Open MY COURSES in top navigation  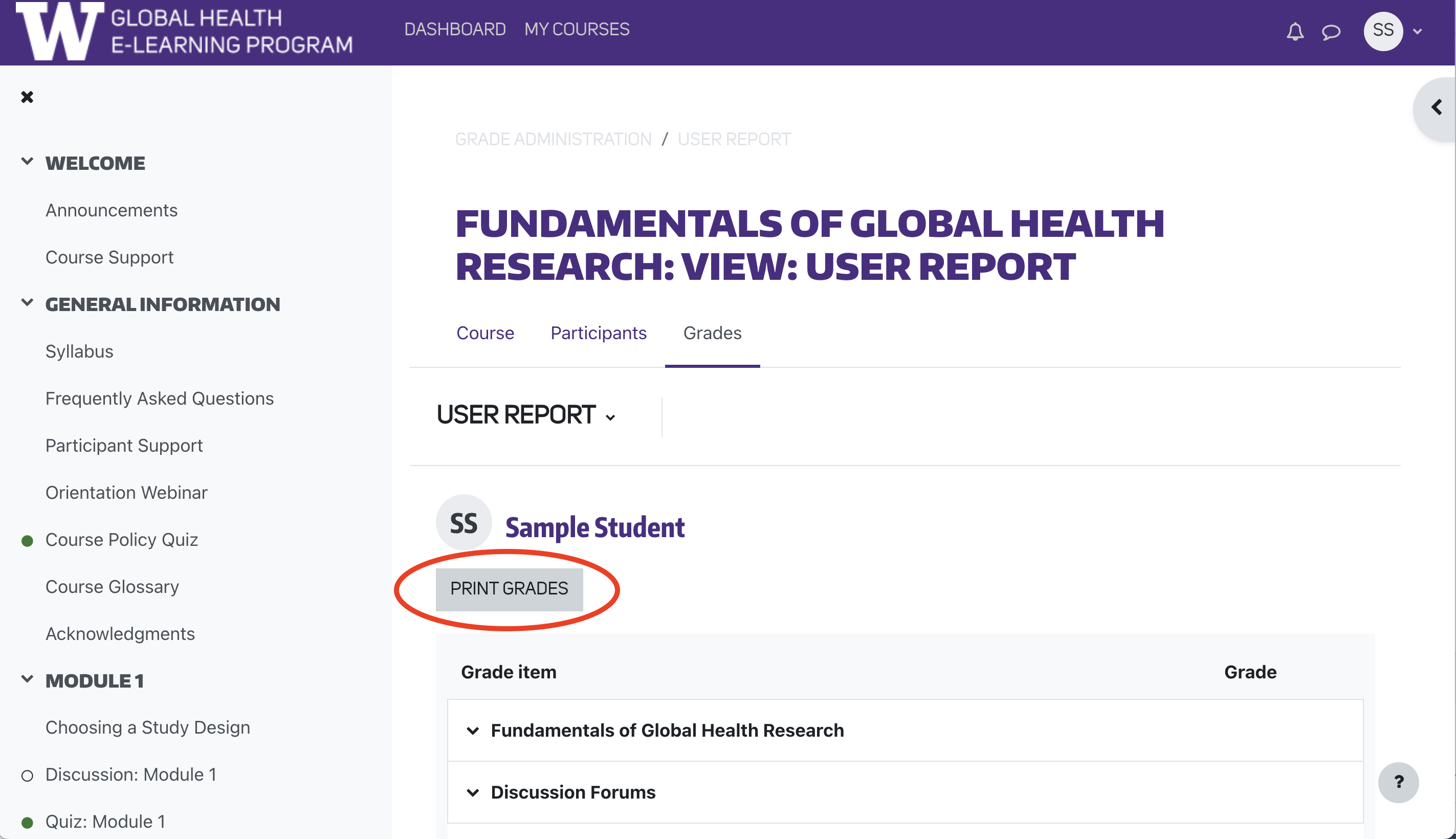(x=577, y=29)
